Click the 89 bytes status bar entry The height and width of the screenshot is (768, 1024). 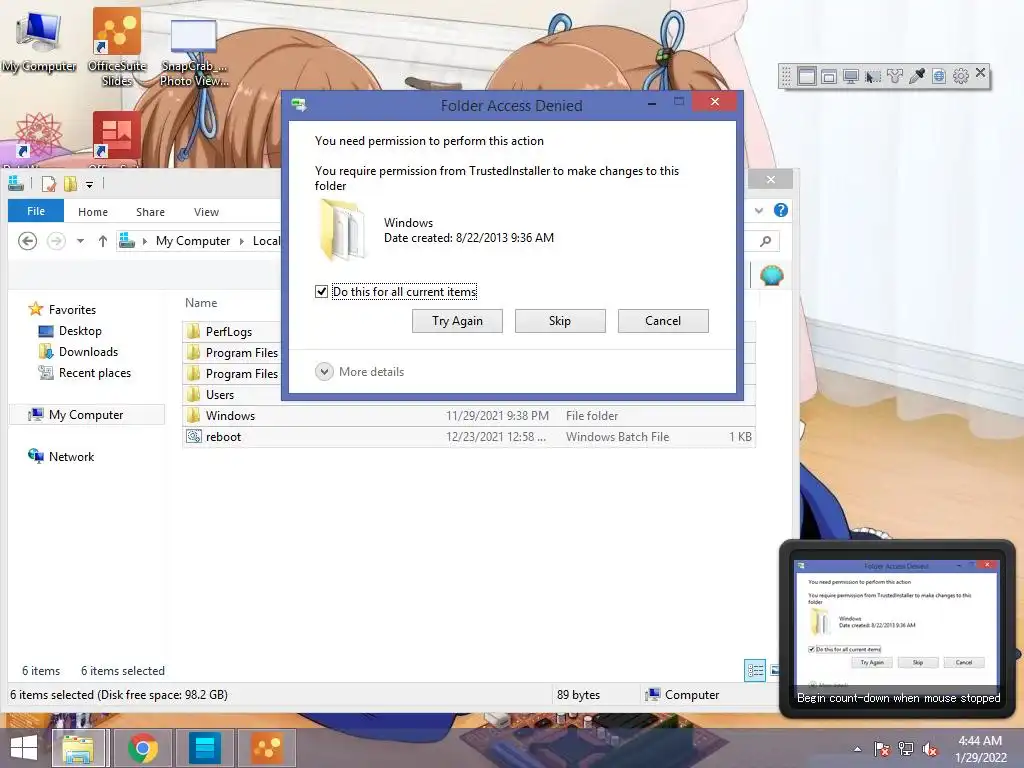578,695
